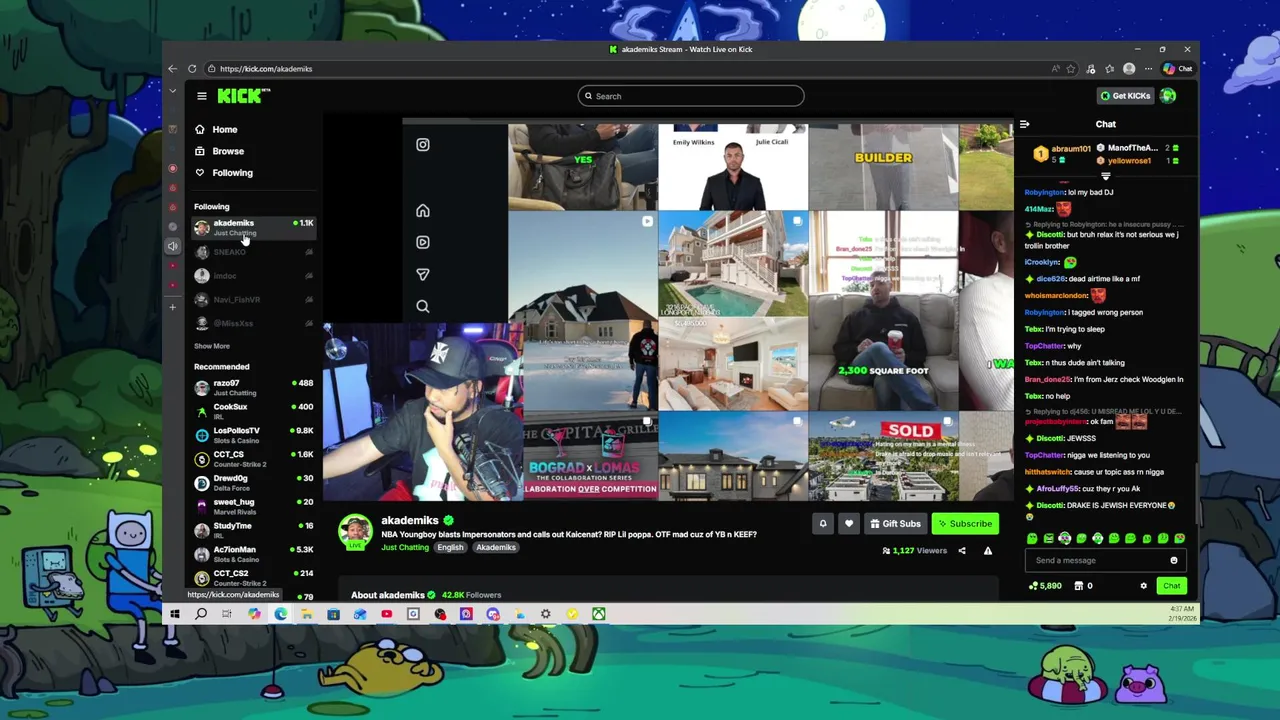Open the user profile avatar menu
The image size is (1280, 720).
point(1168,96)
